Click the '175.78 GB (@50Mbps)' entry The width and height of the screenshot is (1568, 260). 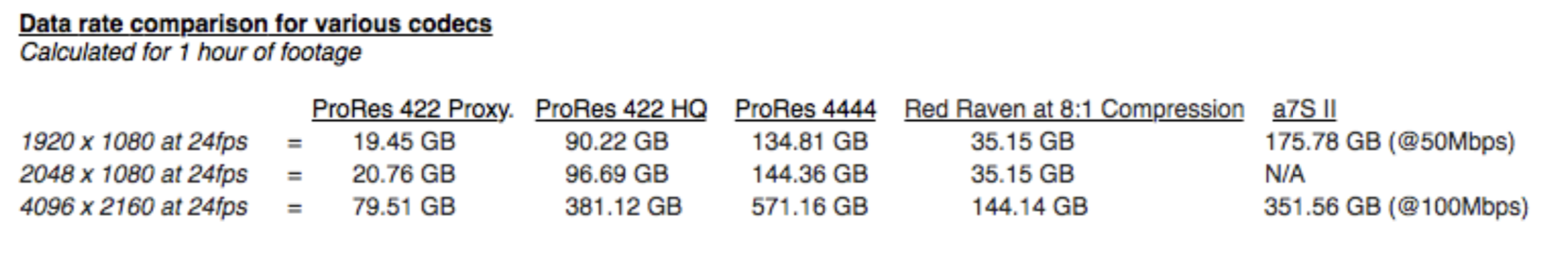click(1389, 142)
